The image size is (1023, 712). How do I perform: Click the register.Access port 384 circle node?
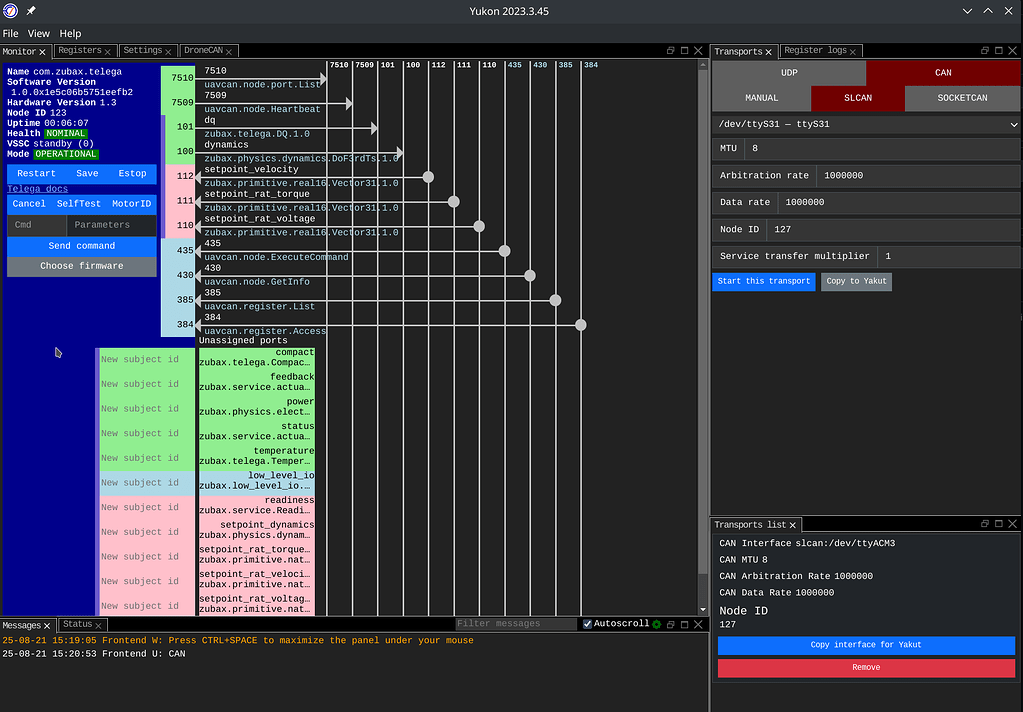coord(581,325)
